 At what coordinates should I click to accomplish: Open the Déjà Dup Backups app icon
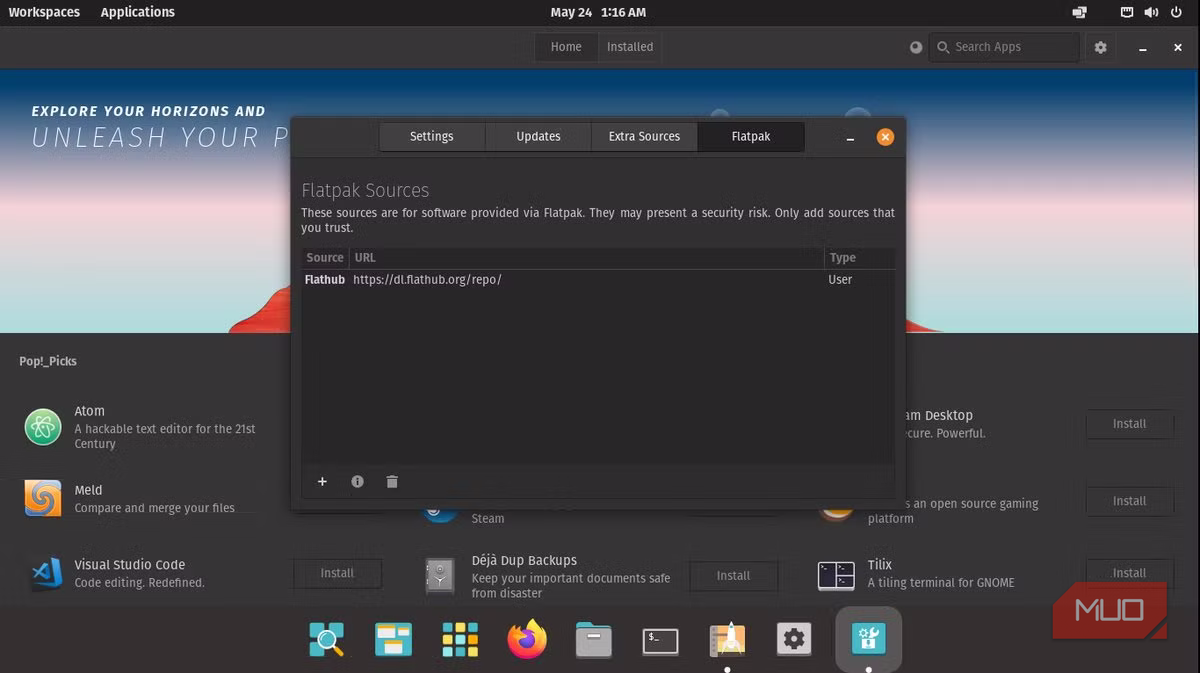pyautogui.click(x=440, y=575)
